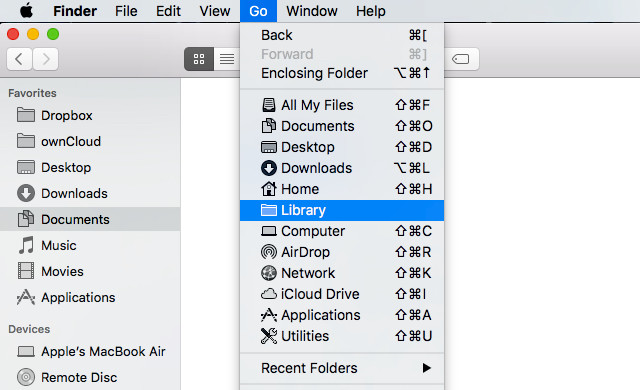Open the File menu

coord(126,11)
